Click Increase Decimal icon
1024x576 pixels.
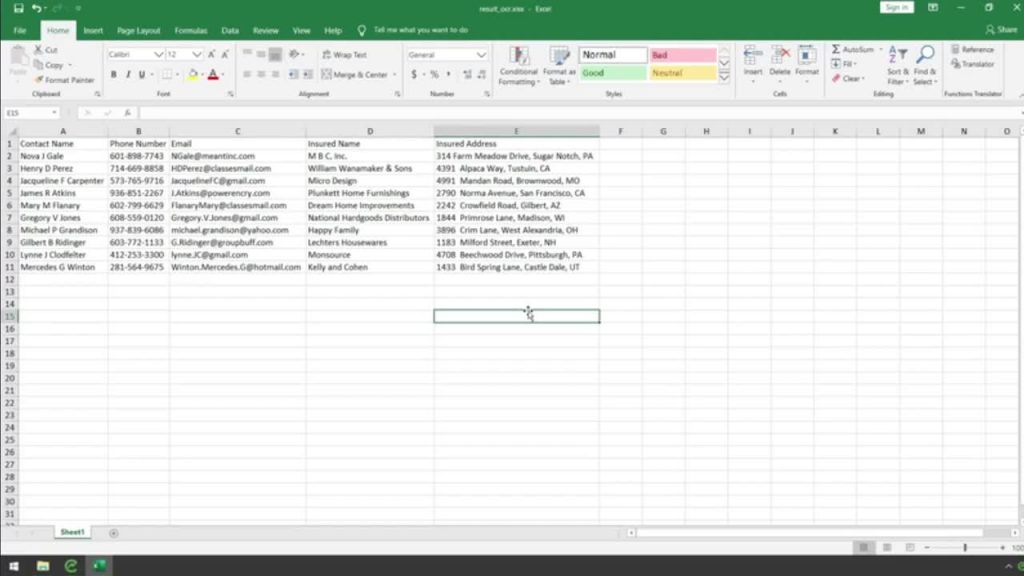coord(467,74)
